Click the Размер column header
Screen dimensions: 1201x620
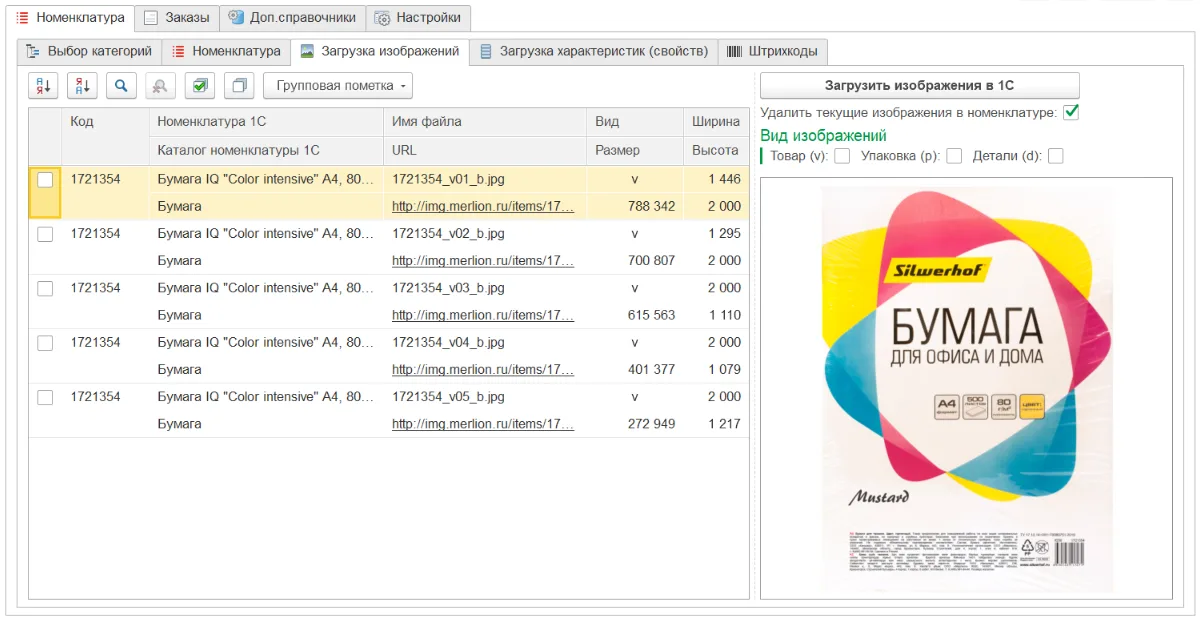coord(635,150)
